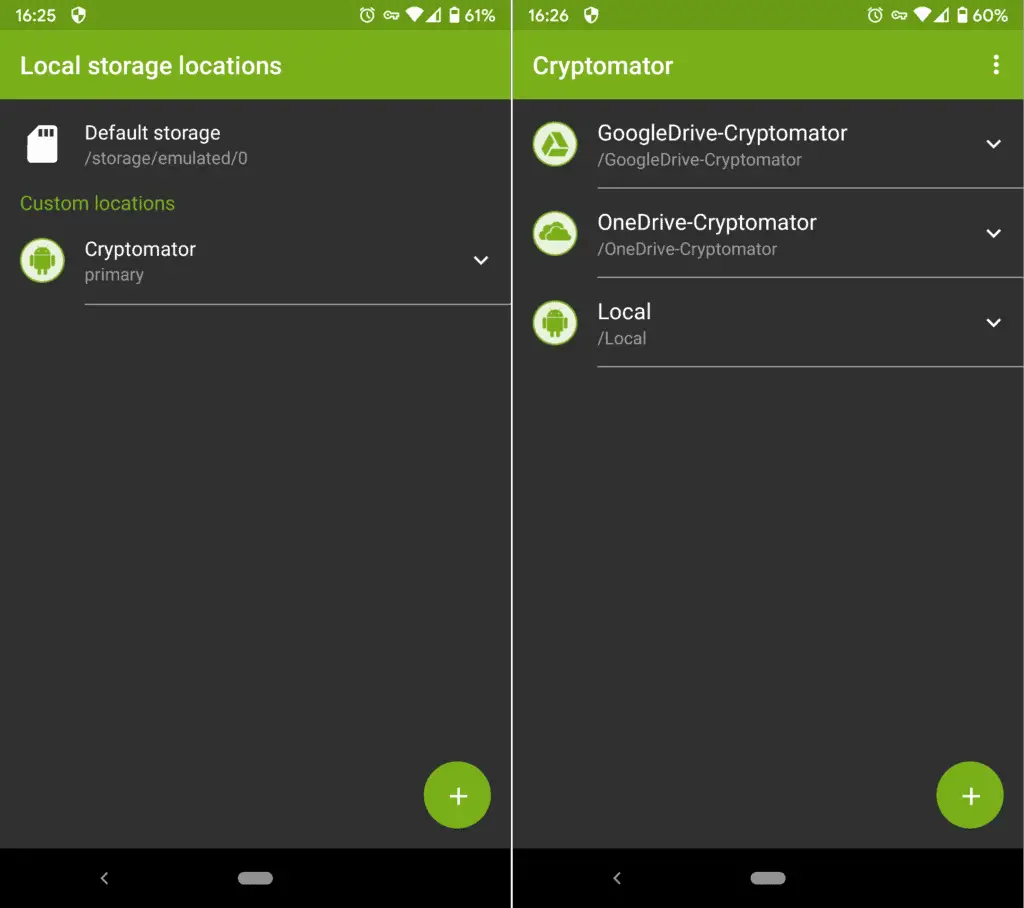
Task: Tap the Local storage locations title
Action: pos(151,66)
